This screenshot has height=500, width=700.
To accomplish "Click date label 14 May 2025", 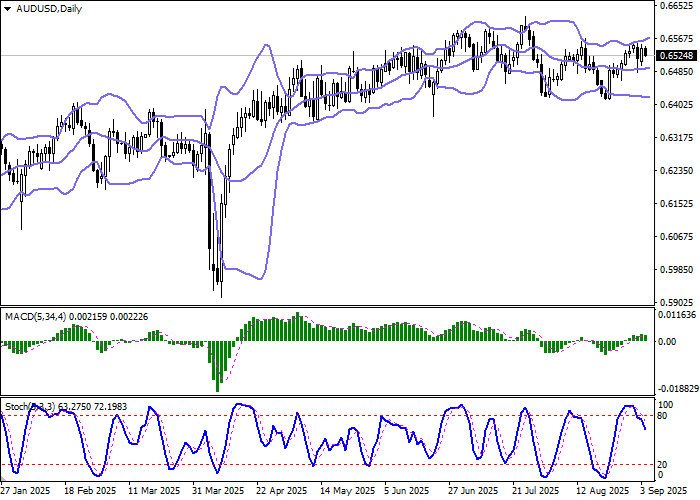I will 348,491.
